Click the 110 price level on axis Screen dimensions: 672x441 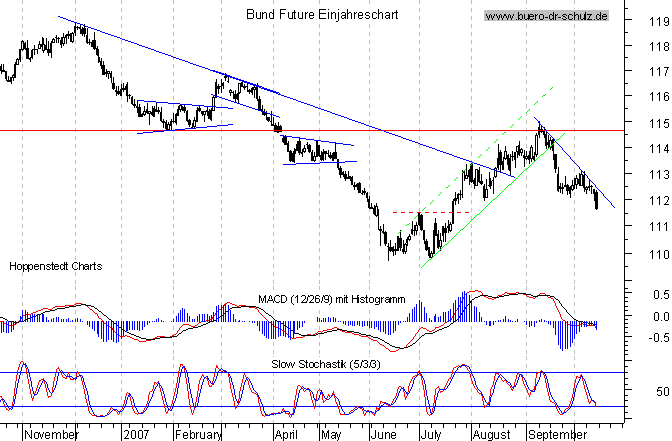pyautogui.click(x=656, y=253)
